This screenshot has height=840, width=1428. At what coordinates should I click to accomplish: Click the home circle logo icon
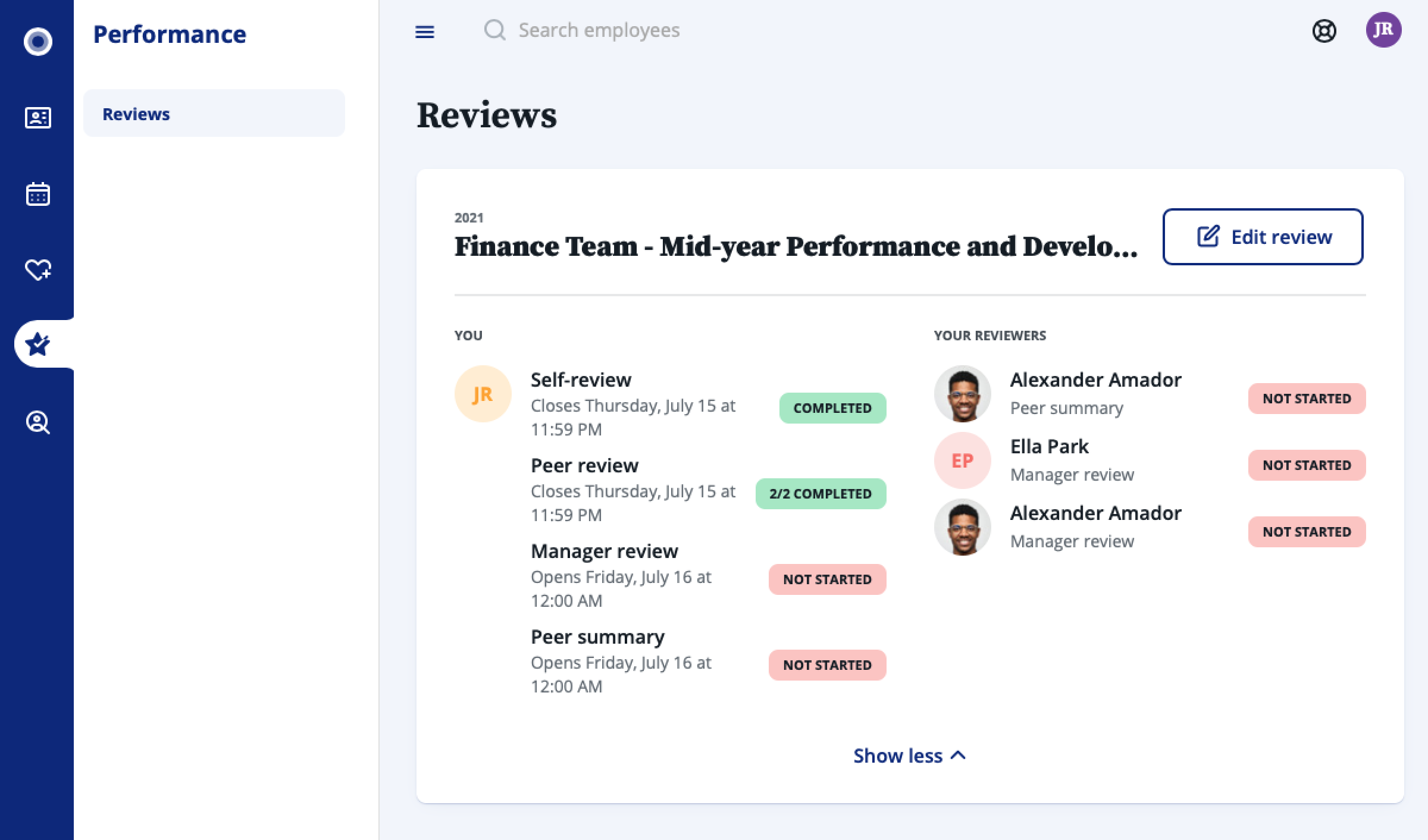(37, 42)
